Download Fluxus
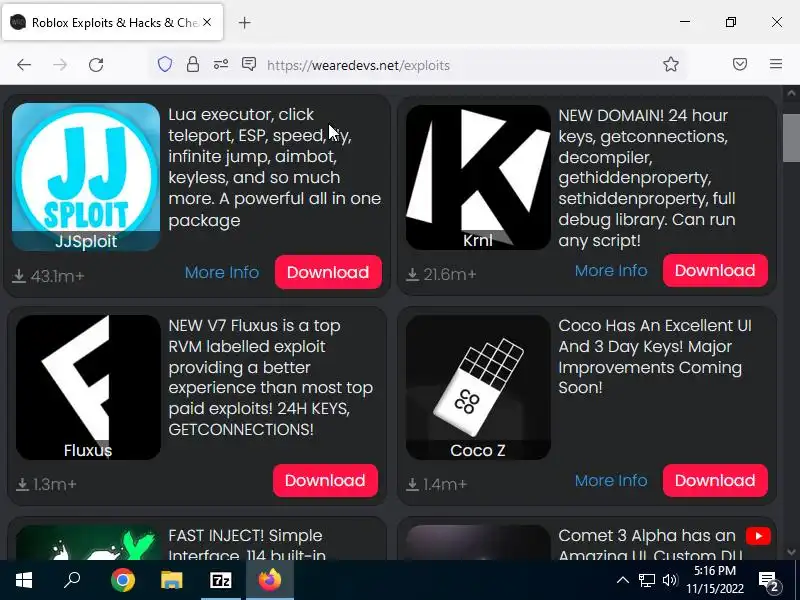Screen dimensions: 800x600 [x=325, y=480]
